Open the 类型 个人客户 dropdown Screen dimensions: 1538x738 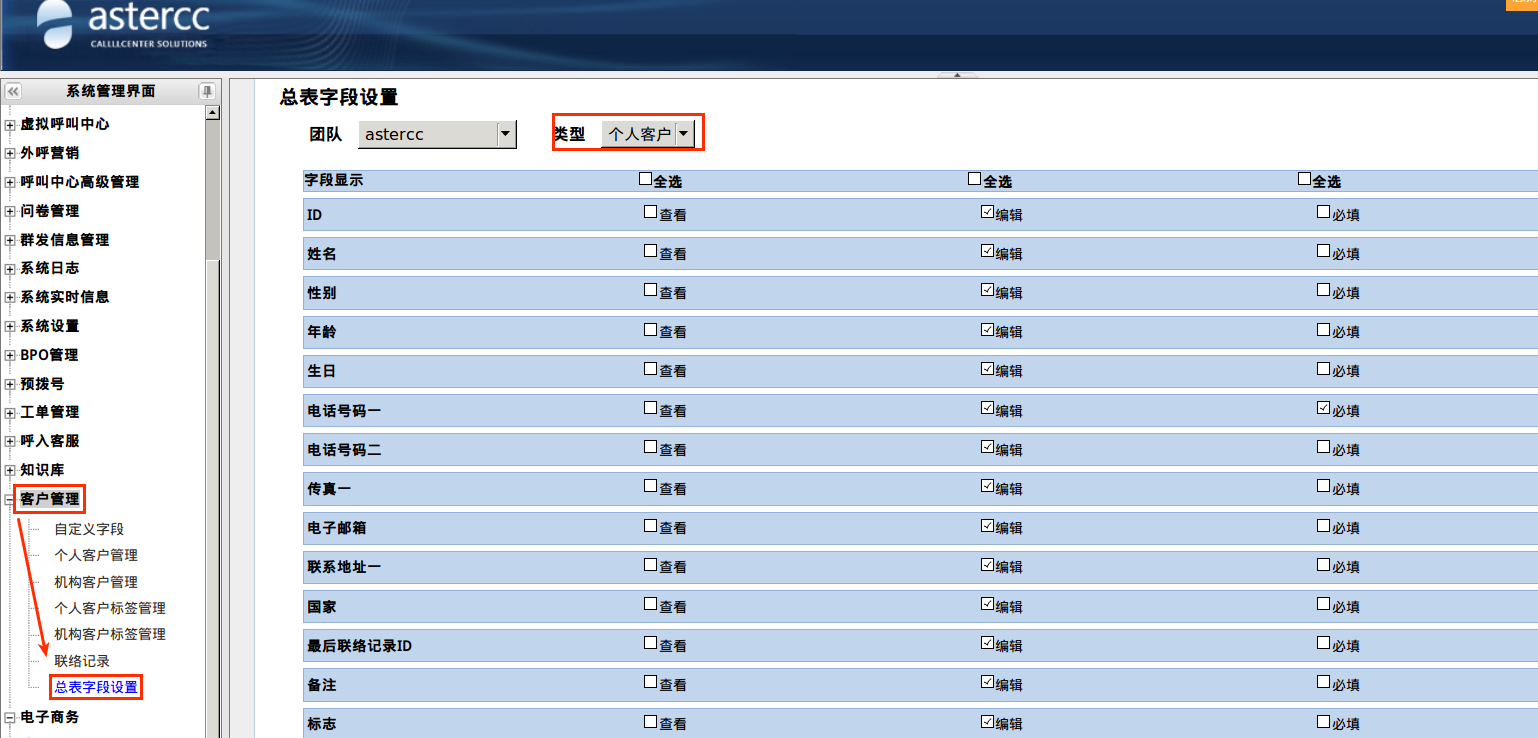tap(684, 133)
